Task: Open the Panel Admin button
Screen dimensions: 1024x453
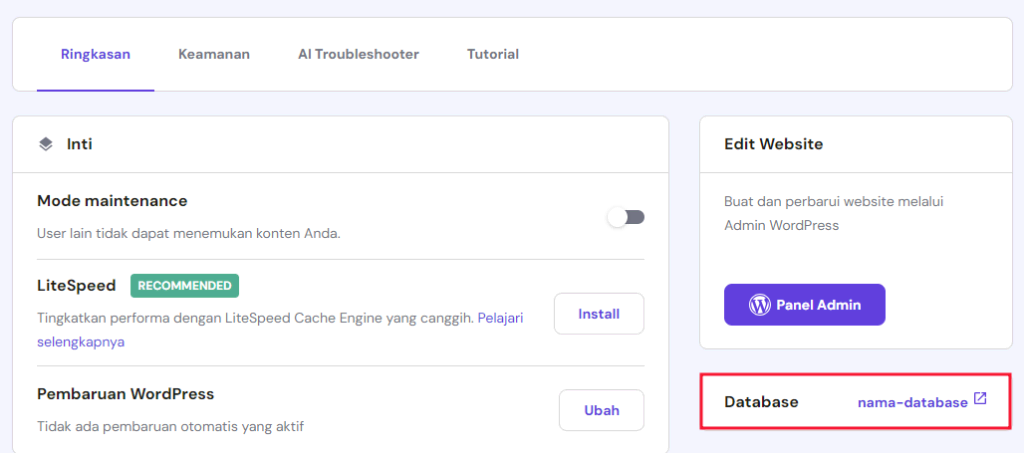Action: [x=805, y=304]
